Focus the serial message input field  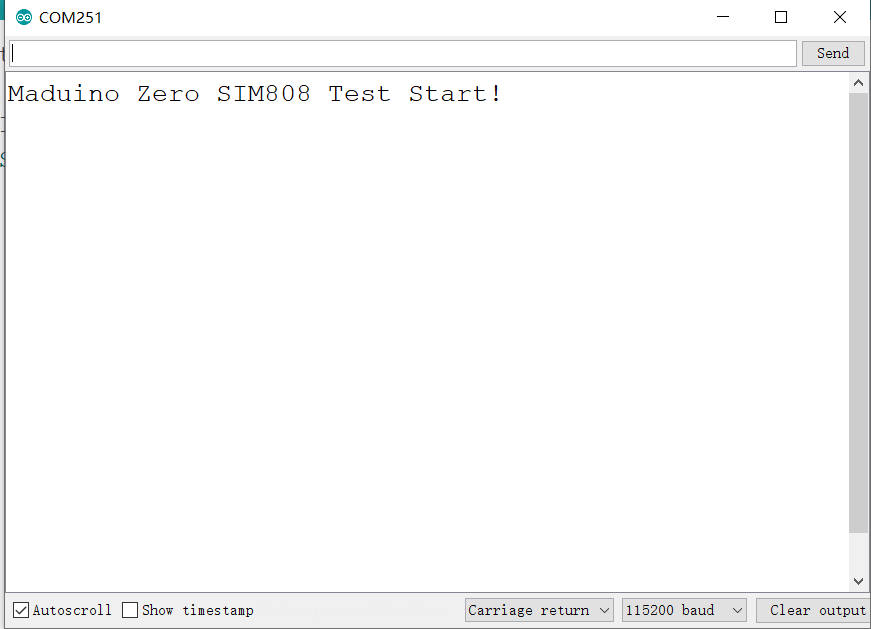[x=403, y=53]
